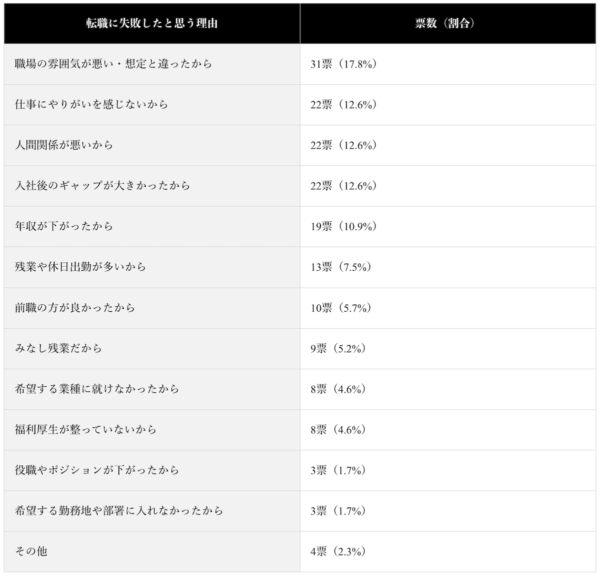Click the 10票（5.7%） value
Image resolution: width=600 pixels, height=576 pixels.
341,308
